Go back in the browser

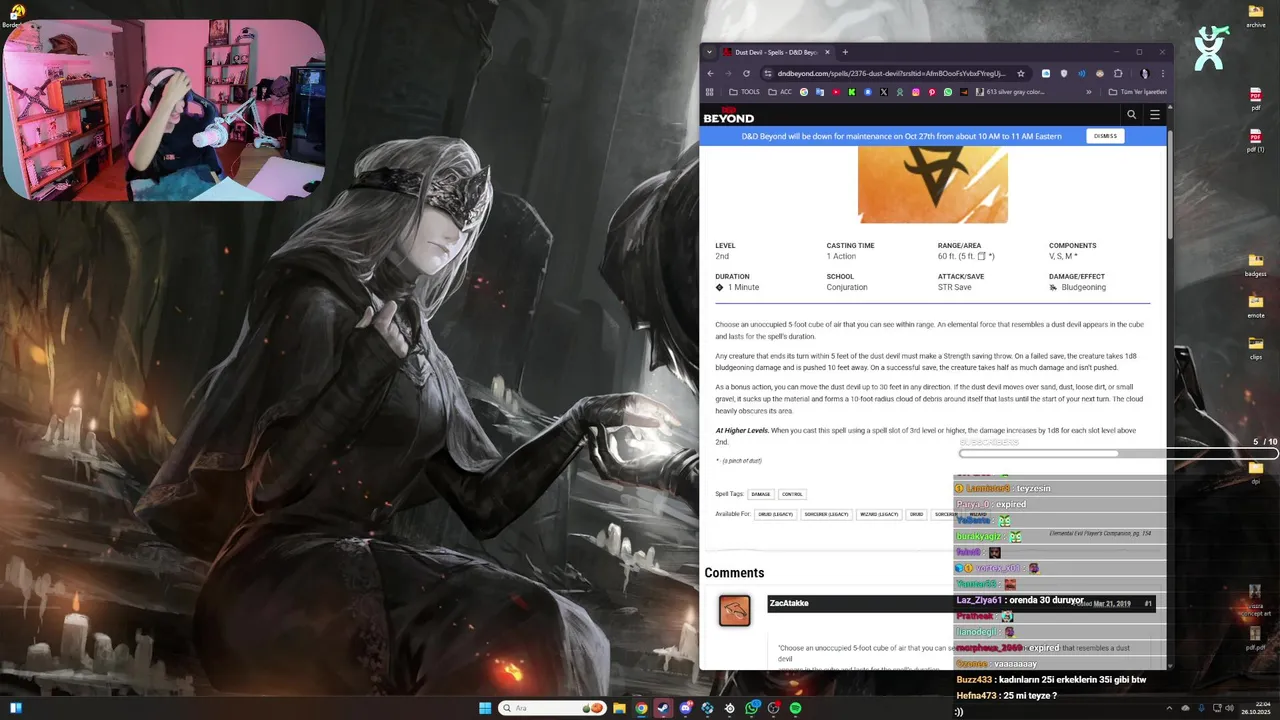click(710, 73)
